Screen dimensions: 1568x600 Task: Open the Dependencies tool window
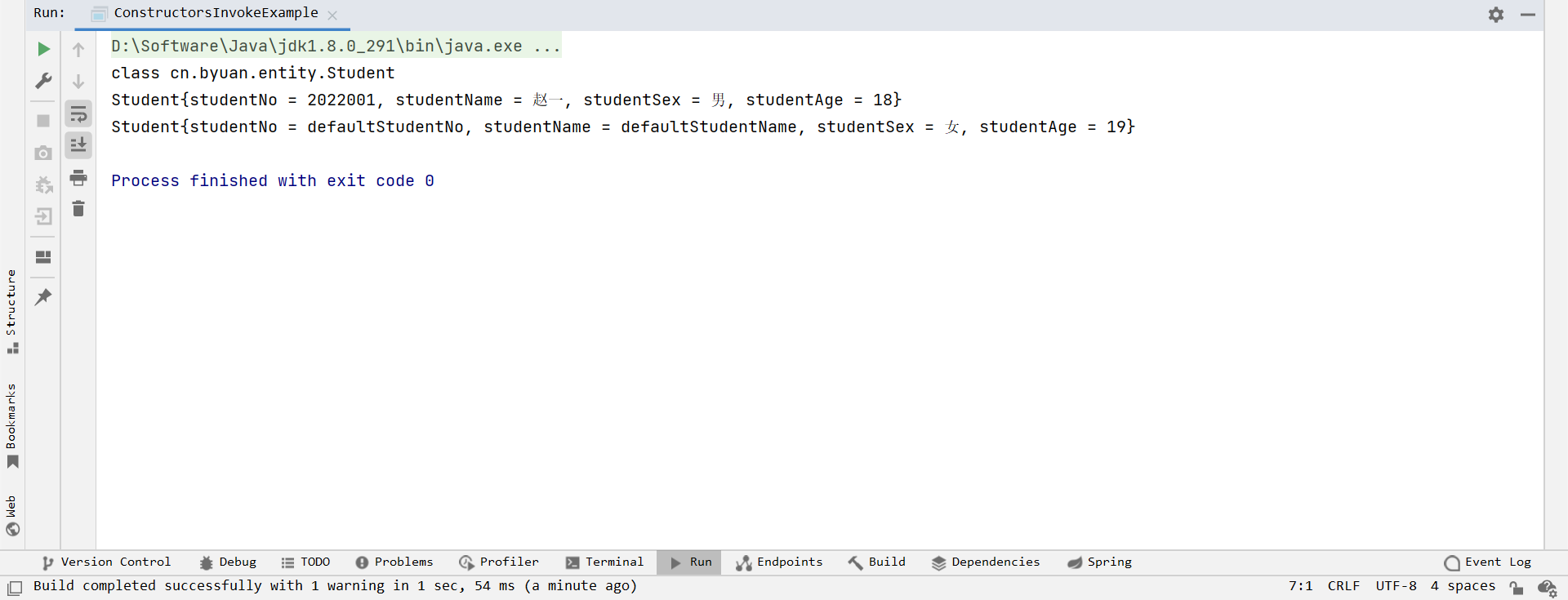(x=986, y=562)
